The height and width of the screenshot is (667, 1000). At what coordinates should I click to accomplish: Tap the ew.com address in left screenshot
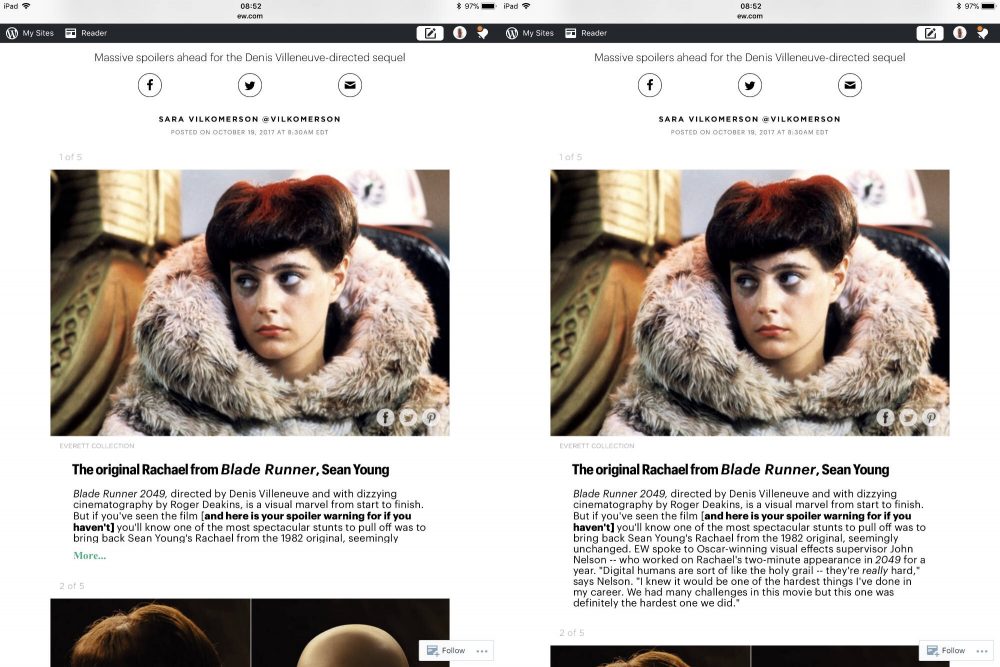click(250, 16)
